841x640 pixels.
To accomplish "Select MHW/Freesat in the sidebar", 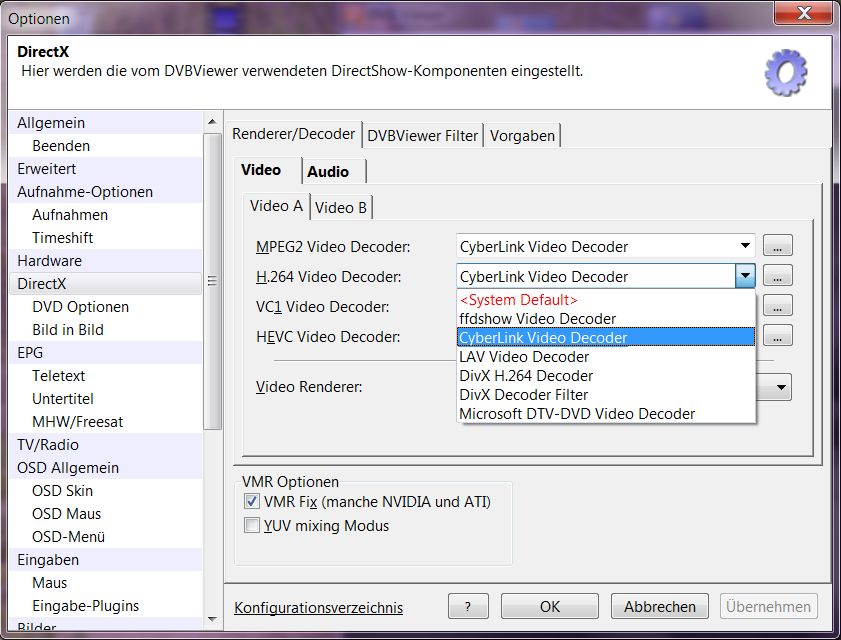I will tap(106, 422).
